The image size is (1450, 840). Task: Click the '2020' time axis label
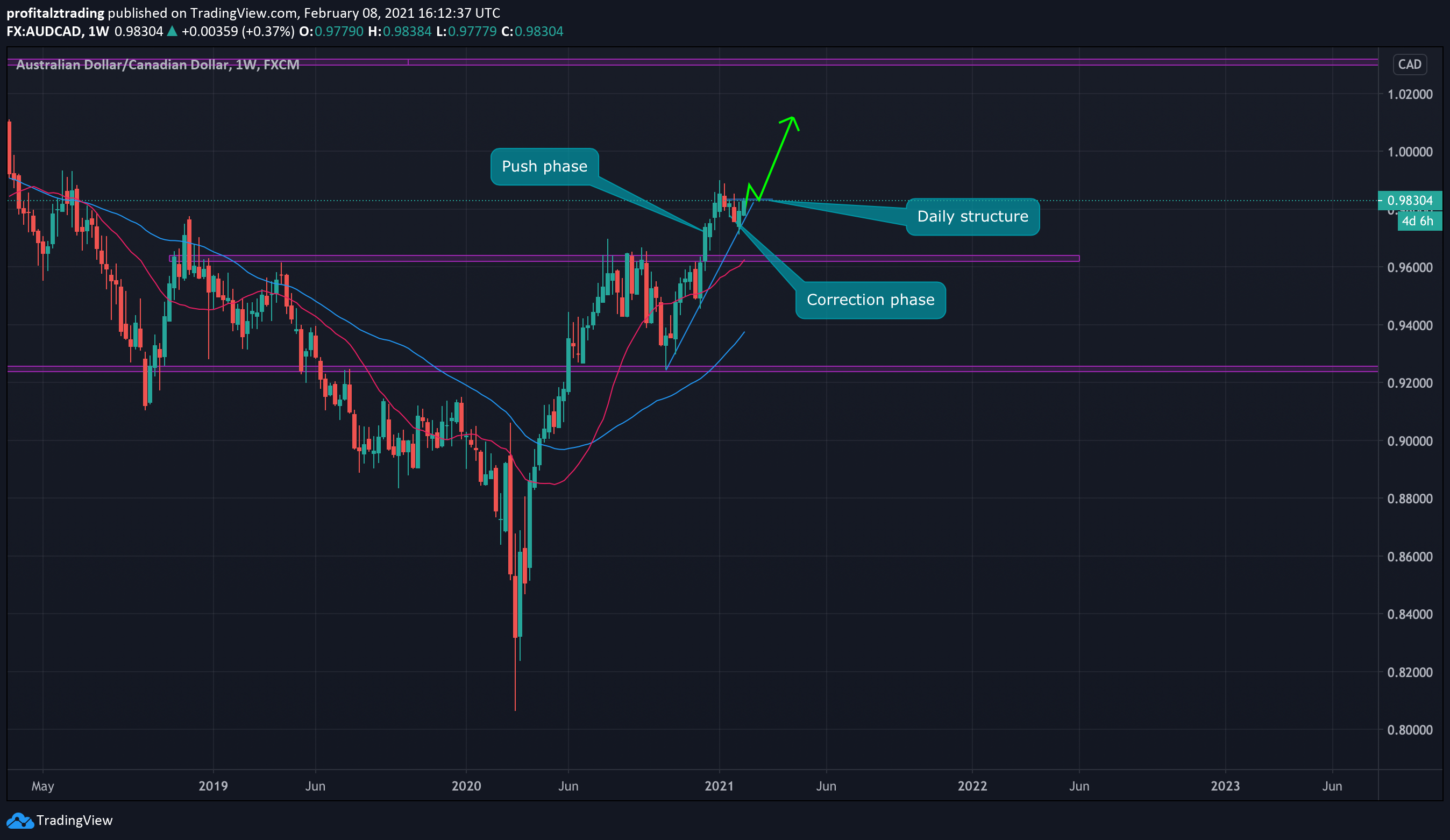tap(466, 786)
